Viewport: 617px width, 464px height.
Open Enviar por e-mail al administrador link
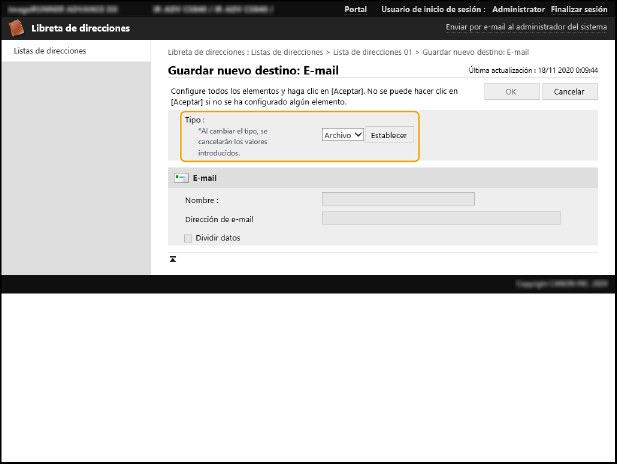523,28
